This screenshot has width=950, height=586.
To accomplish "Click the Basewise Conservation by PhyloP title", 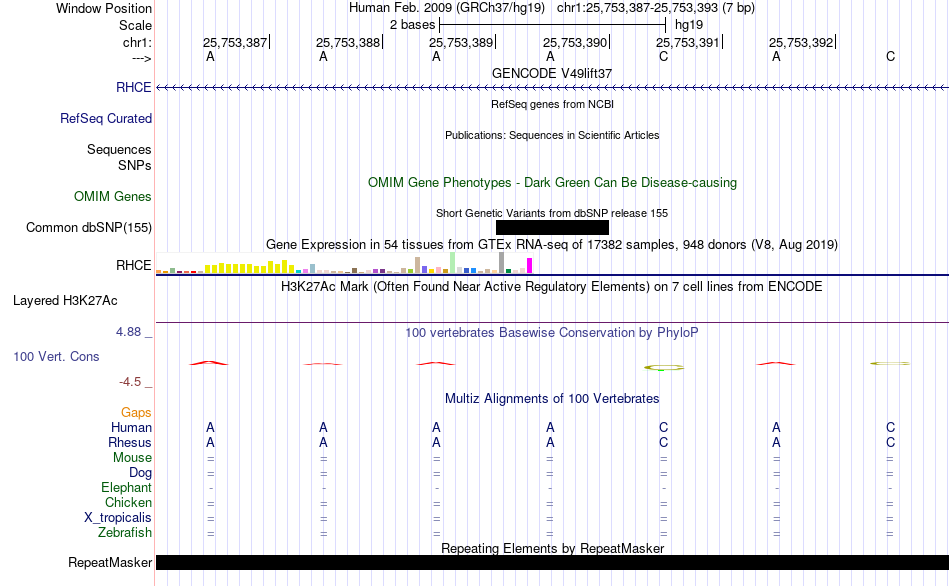I will [552, 333].
